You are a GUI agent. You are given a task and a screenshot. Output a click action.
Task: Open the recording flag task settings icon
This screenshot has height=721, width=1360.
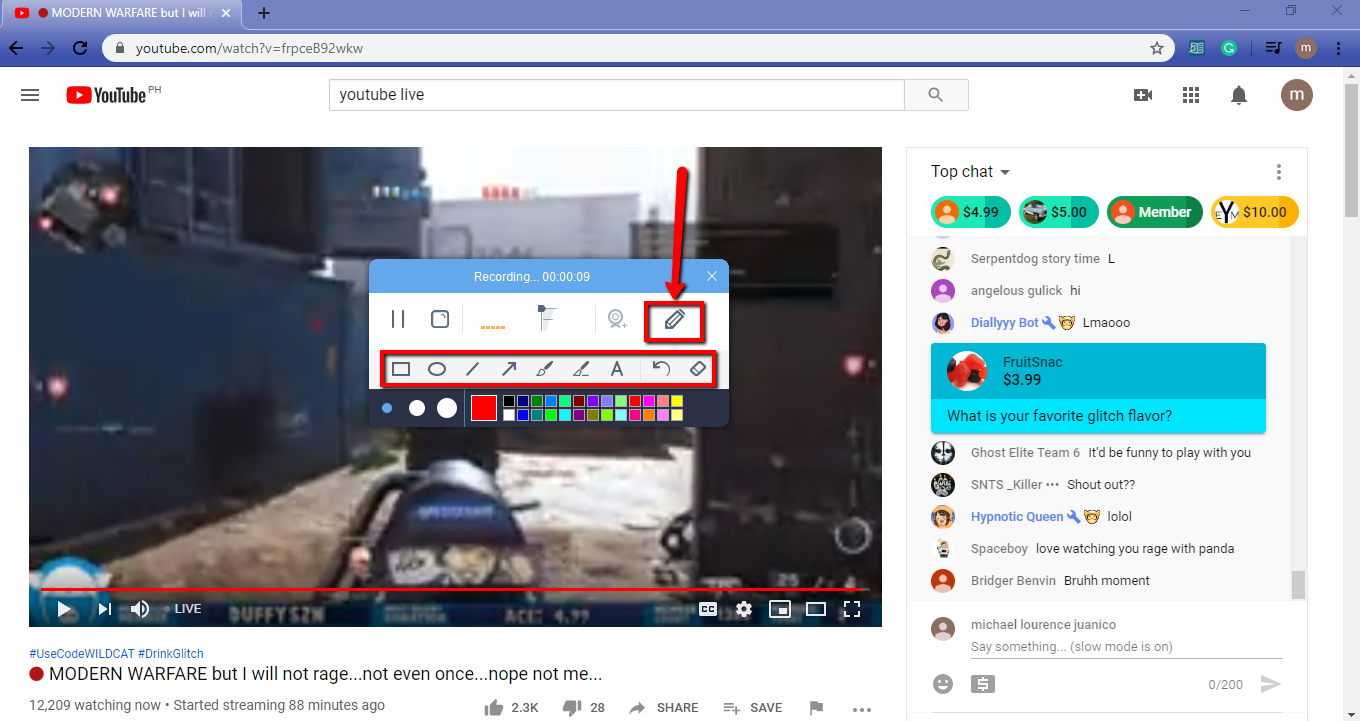(548, 318)
